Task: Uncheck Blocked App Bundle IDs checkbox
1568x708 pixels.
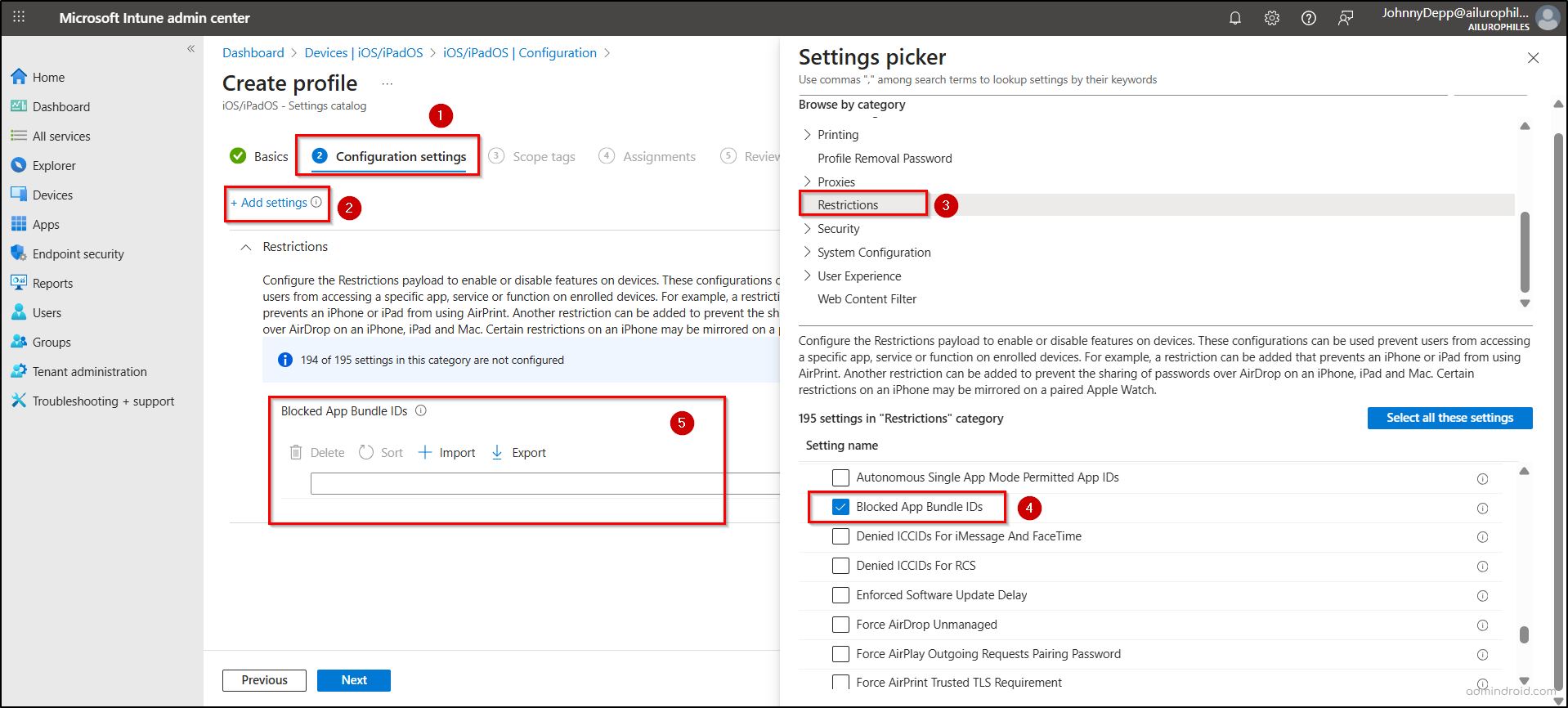Action: click(840, 507)
